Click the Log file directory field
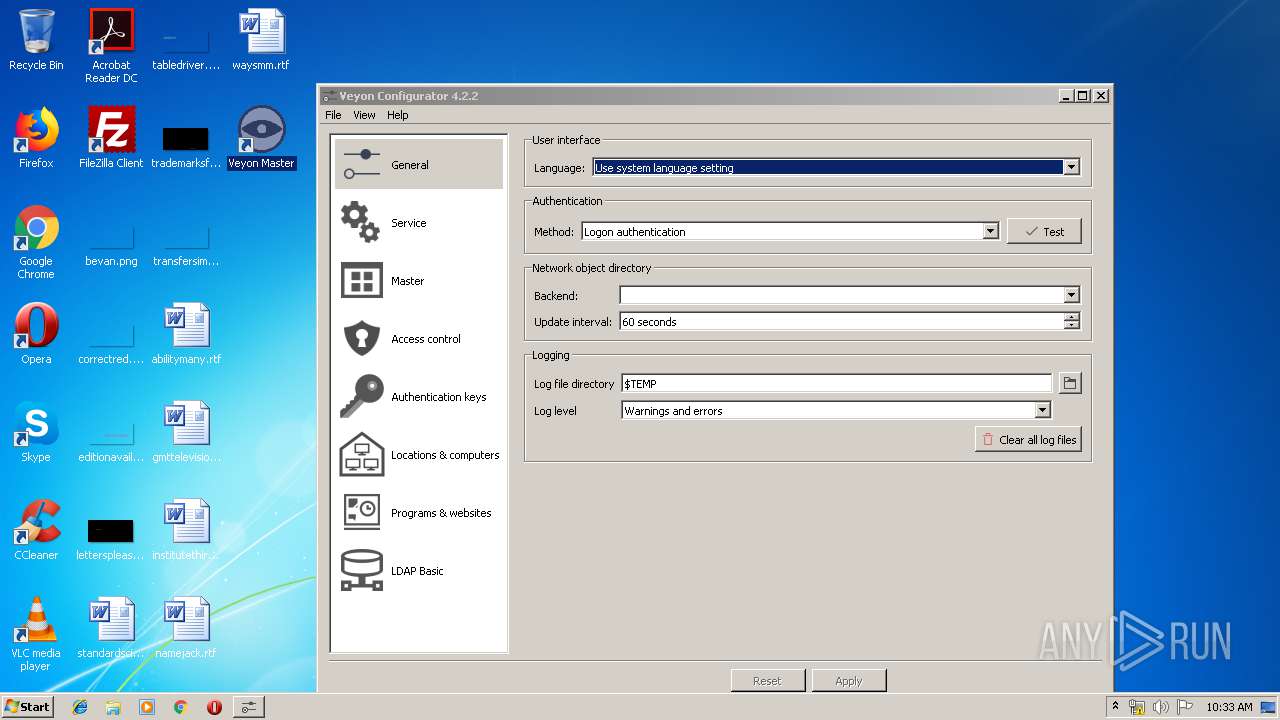Image resolution: width=1280 pixels, height=720 pixels. pos(836,383)
